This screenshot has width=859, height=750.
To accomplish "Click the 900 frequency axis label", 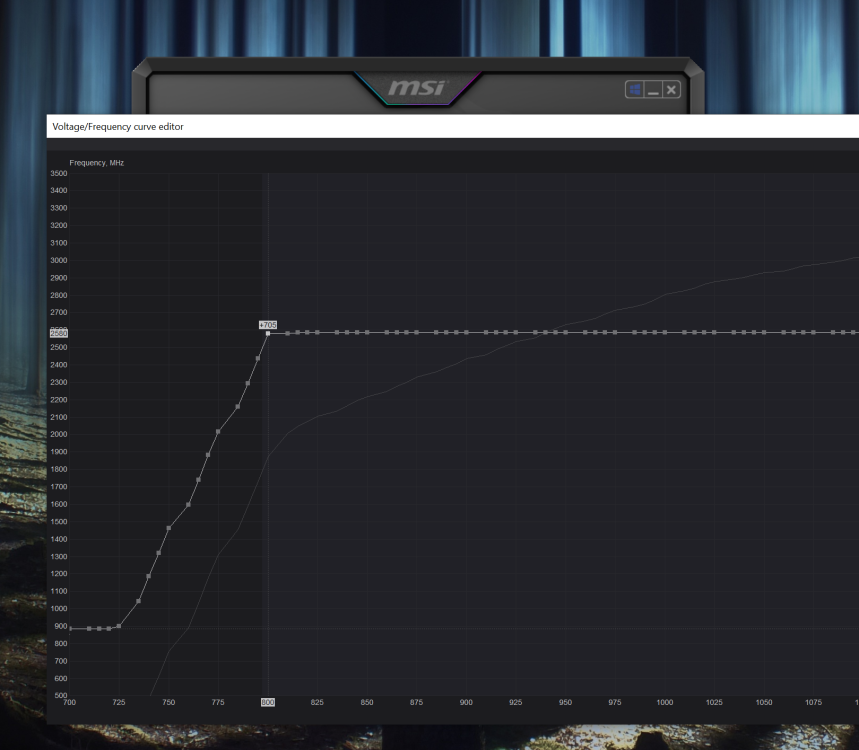I will [x=61, y=626].
